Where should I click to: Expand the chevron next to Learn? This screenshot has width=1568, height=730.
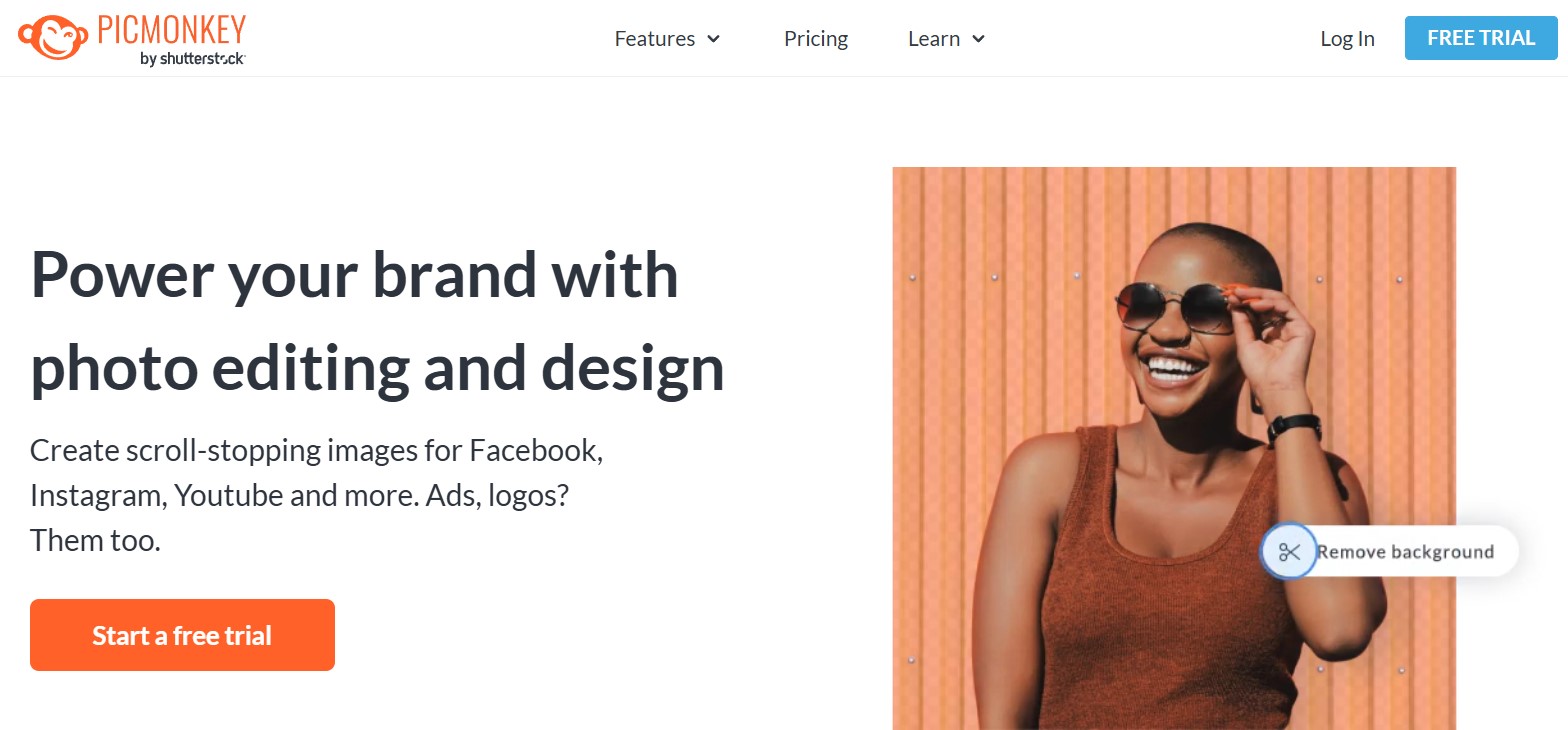tap(979, 39)
